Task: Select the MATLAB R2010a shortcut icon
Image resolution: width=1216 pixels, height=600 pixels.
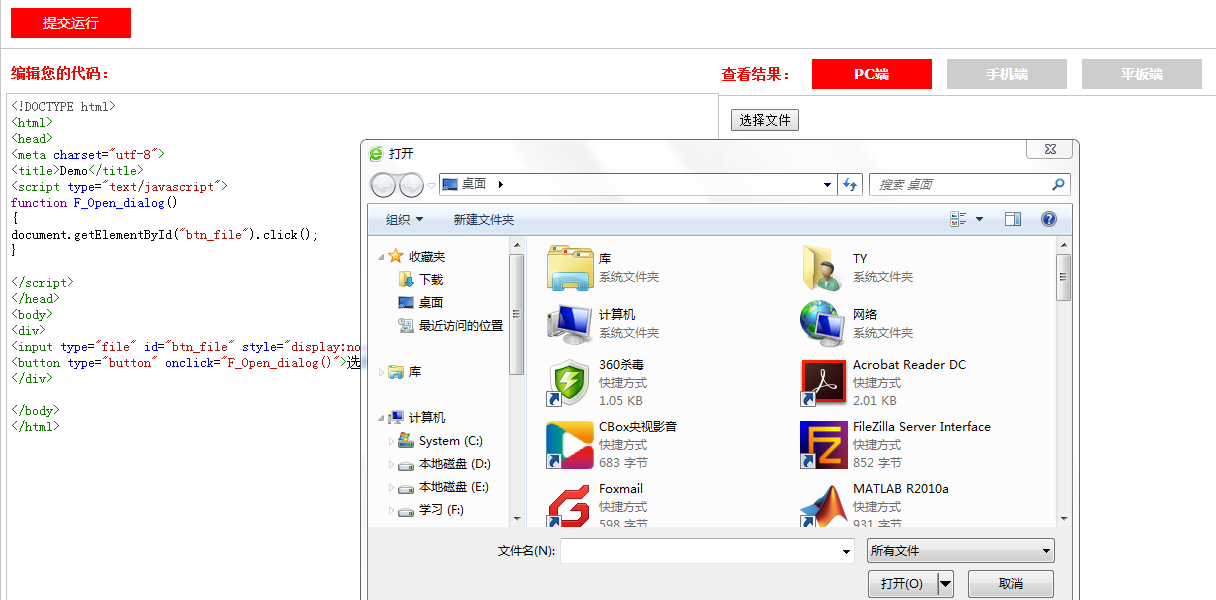Action: [824, 505]
